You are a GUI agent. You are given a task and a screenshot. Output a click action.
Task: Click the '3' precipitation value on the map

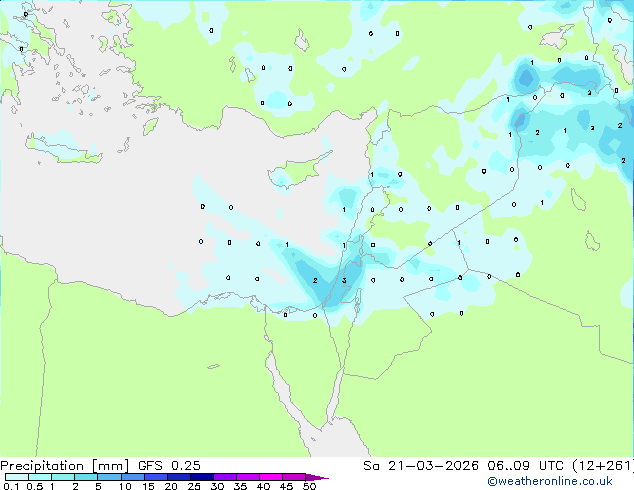point(344,281)
